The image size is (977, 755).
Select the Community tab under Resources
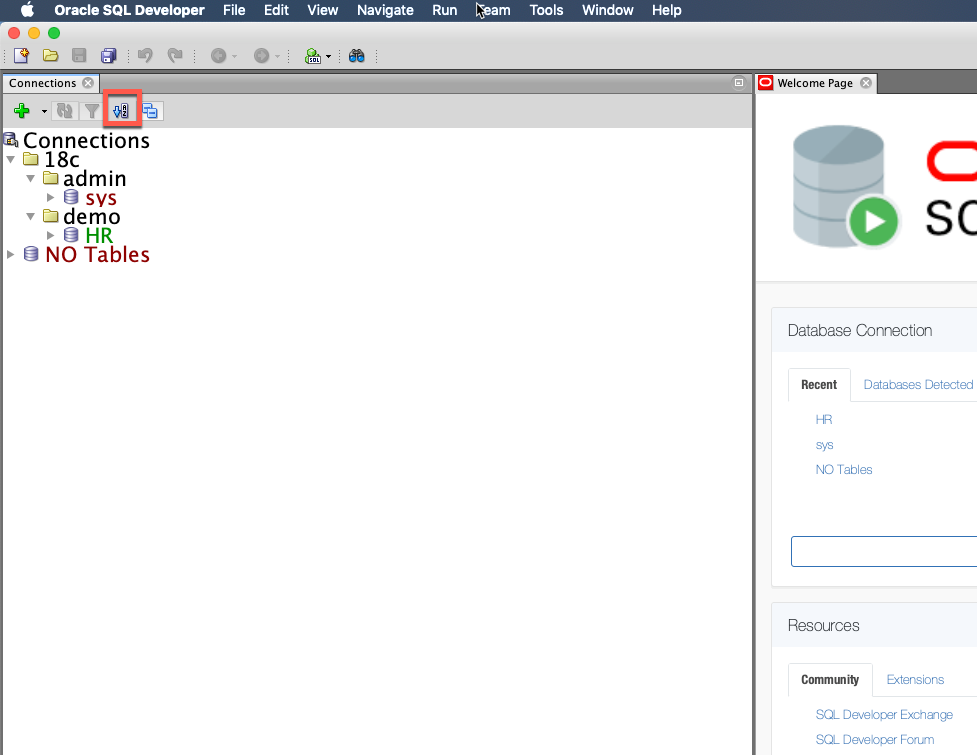(830, 680)
